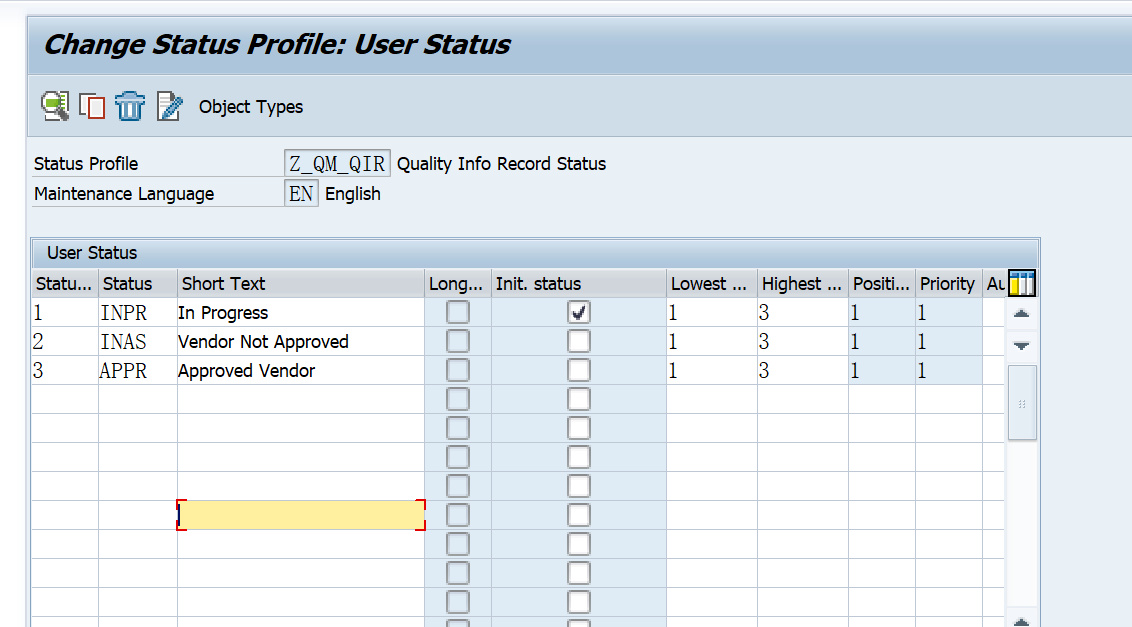
Task: Check Long text box for In Progress
Action: 458,313
